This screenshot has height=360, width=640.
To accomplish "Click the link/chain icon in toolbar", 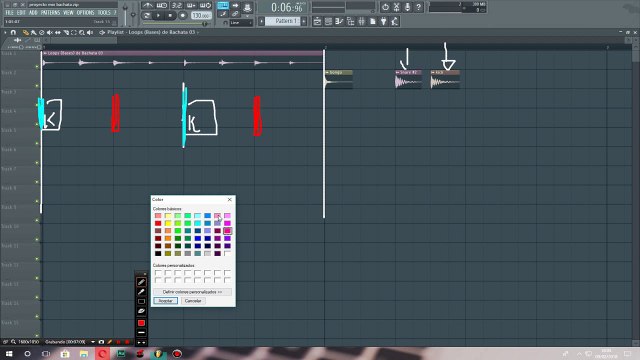I will (x=235, y=14).
